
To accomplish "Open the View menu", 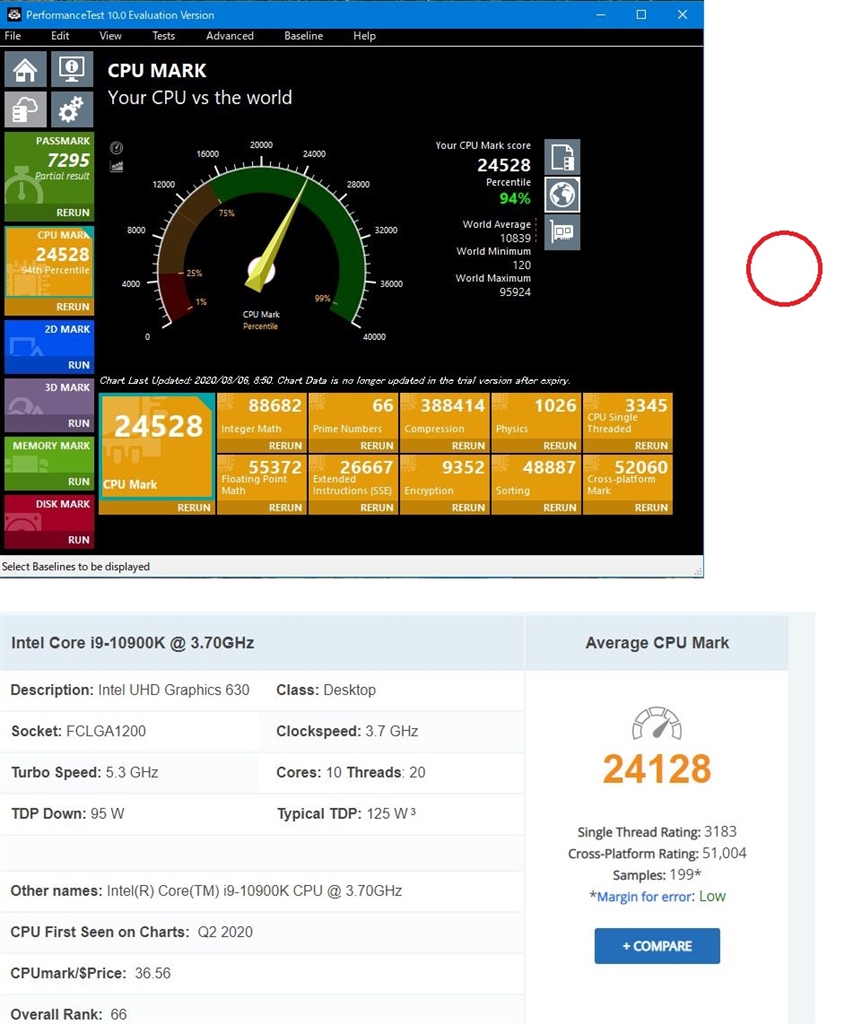I will point(110,36).
